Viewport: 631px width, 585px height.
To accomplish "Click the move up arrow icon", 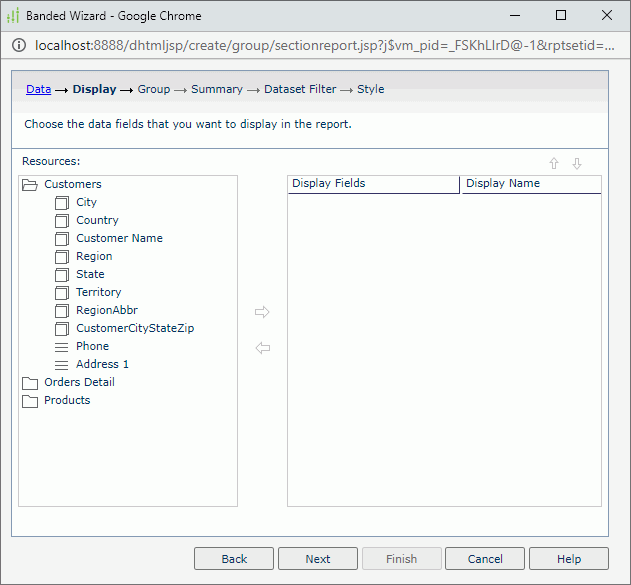I will pos(554,164).
